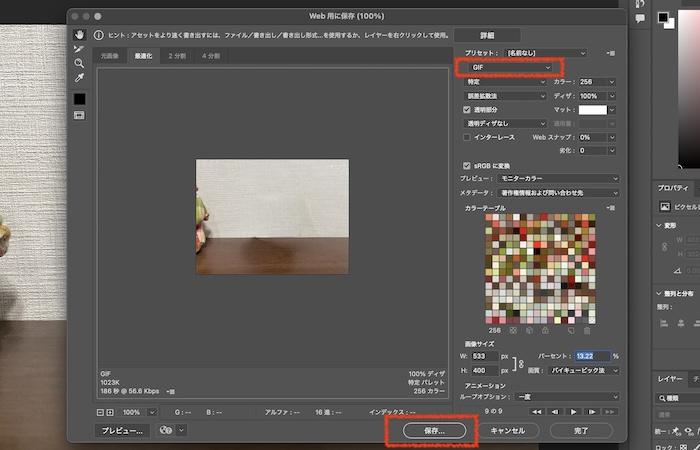Open the マット color dropdown arrow
This screenshot has height=450, width=700.
pos(612,110)
